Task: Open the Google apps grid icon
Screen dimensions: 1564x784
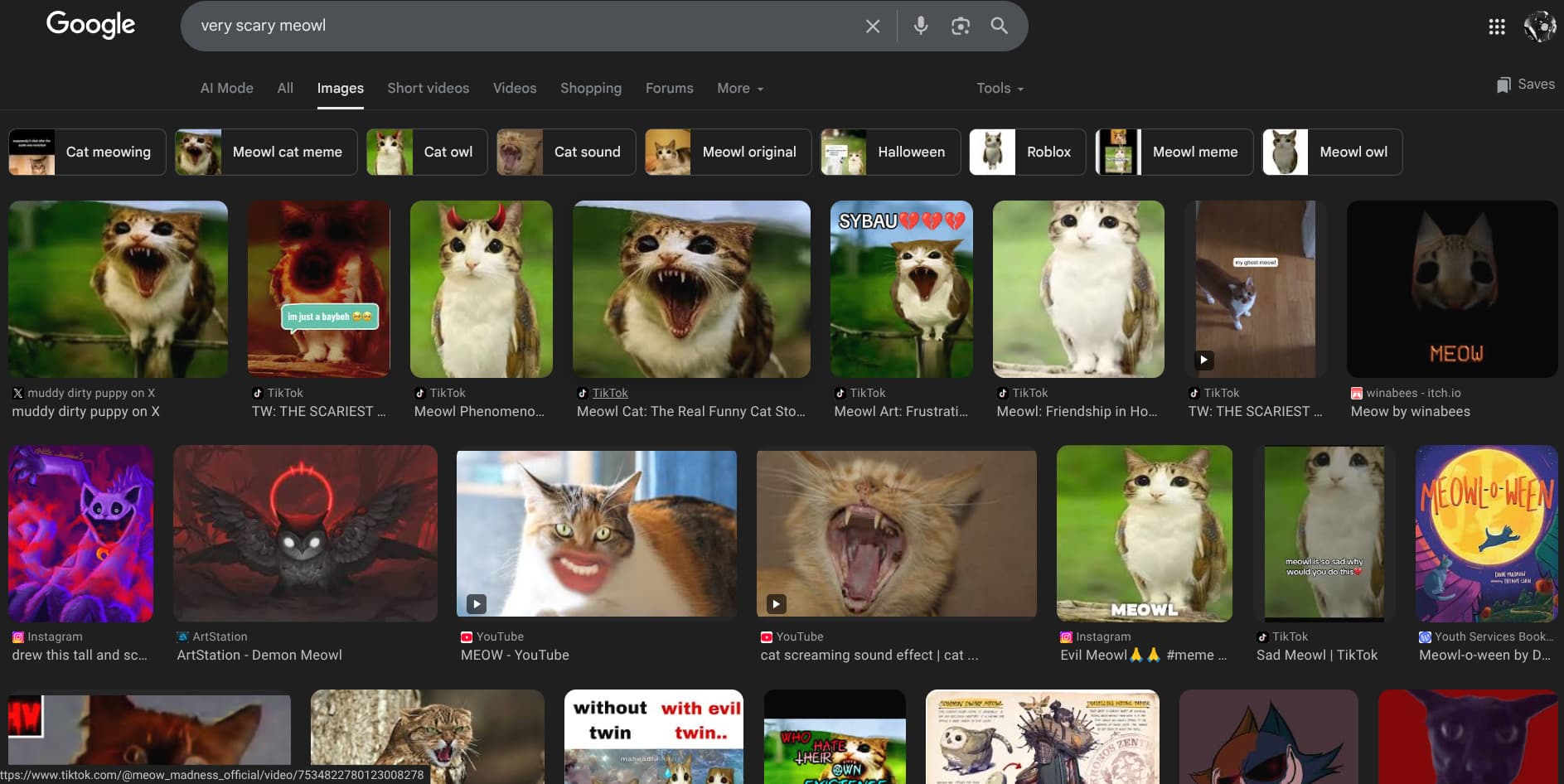Action: (x=1496, y=27)
